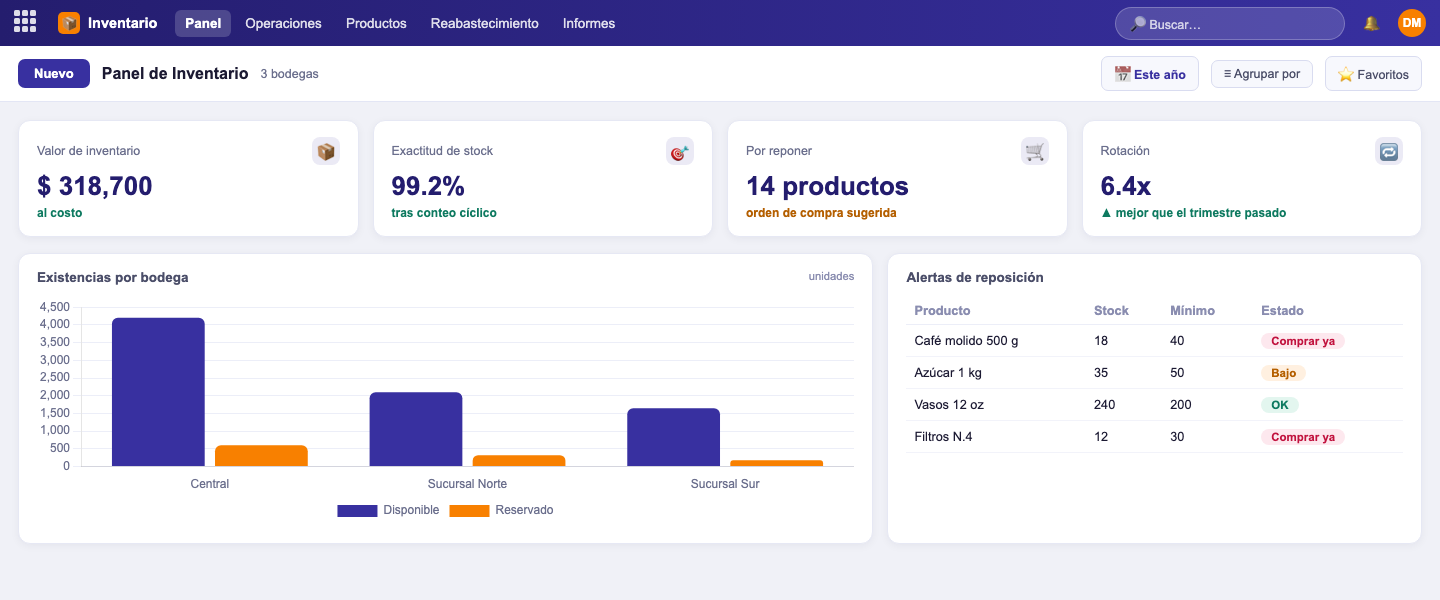Click the Buscar search field

[x=1230, y=24]
